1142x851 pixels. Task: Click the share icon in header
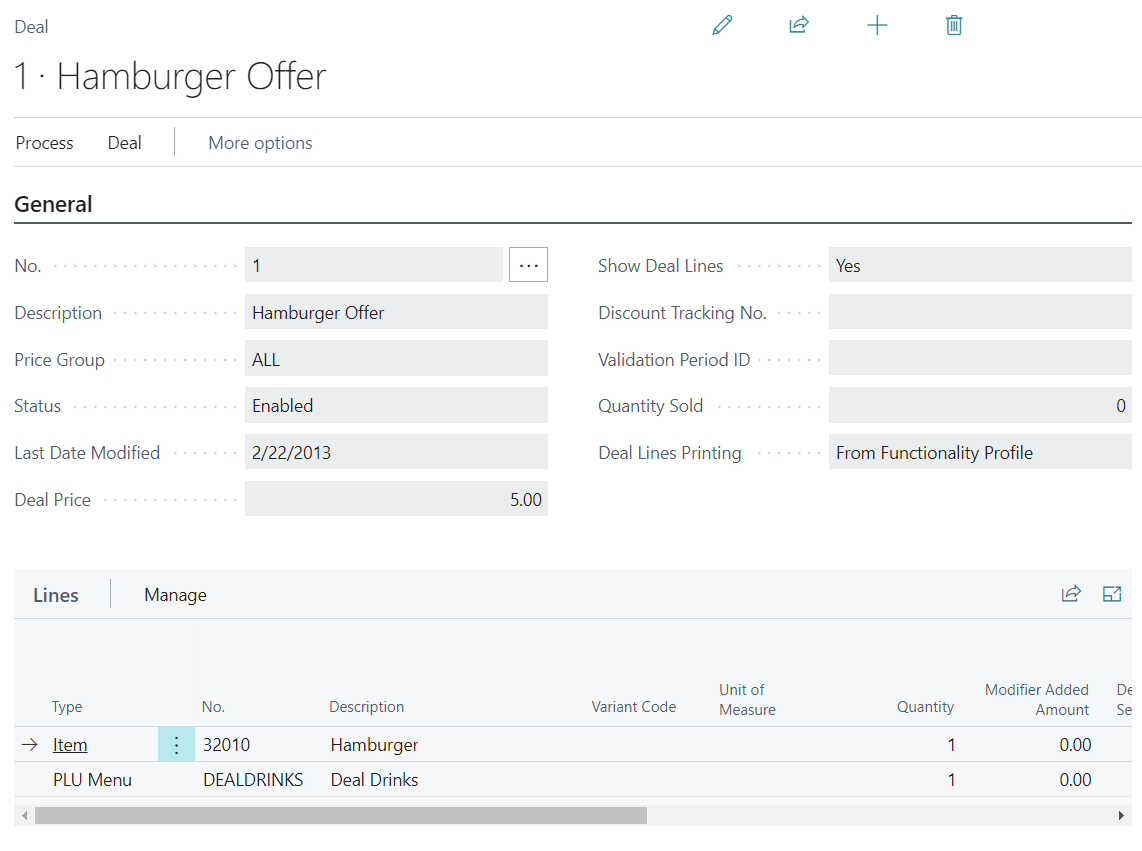[798, 26]
